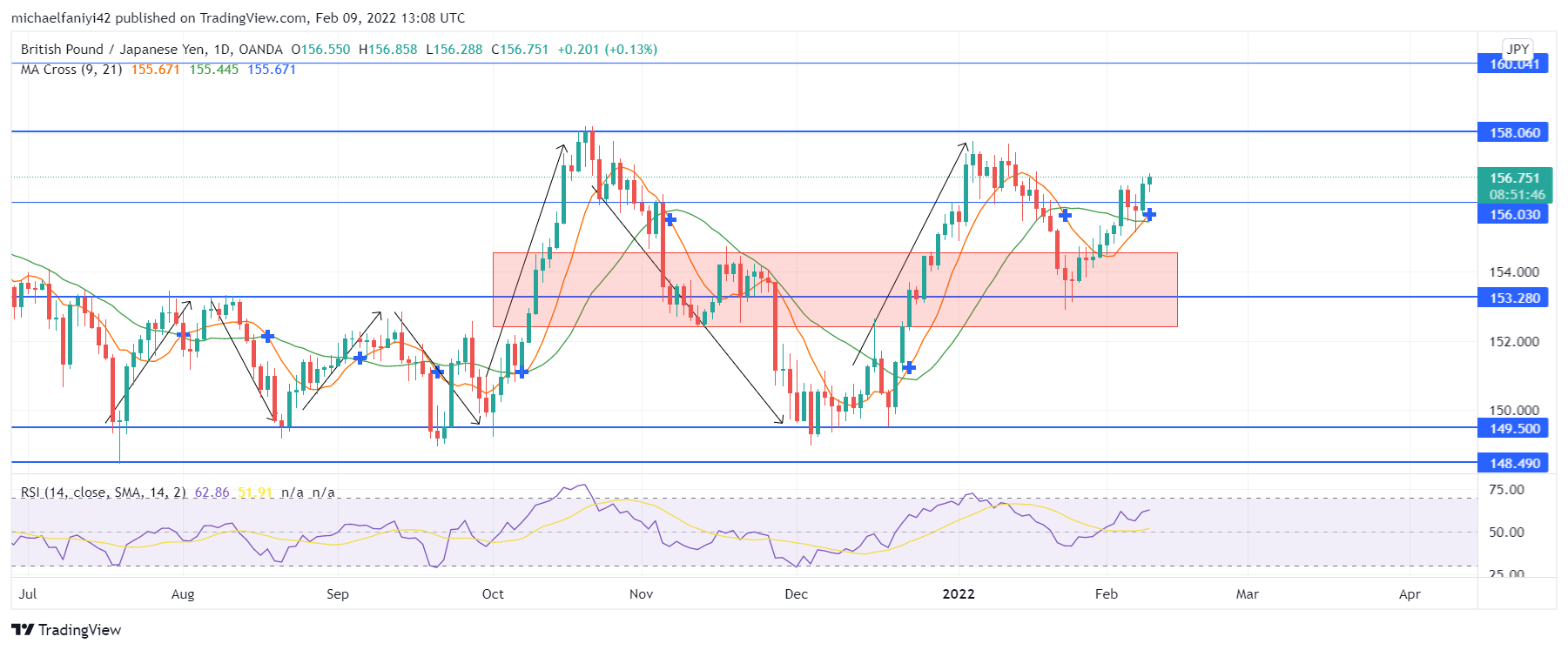Click the countdown timer 08:51:46
The width and height of the screenshot is (1568, 650).
[1517, 195]
